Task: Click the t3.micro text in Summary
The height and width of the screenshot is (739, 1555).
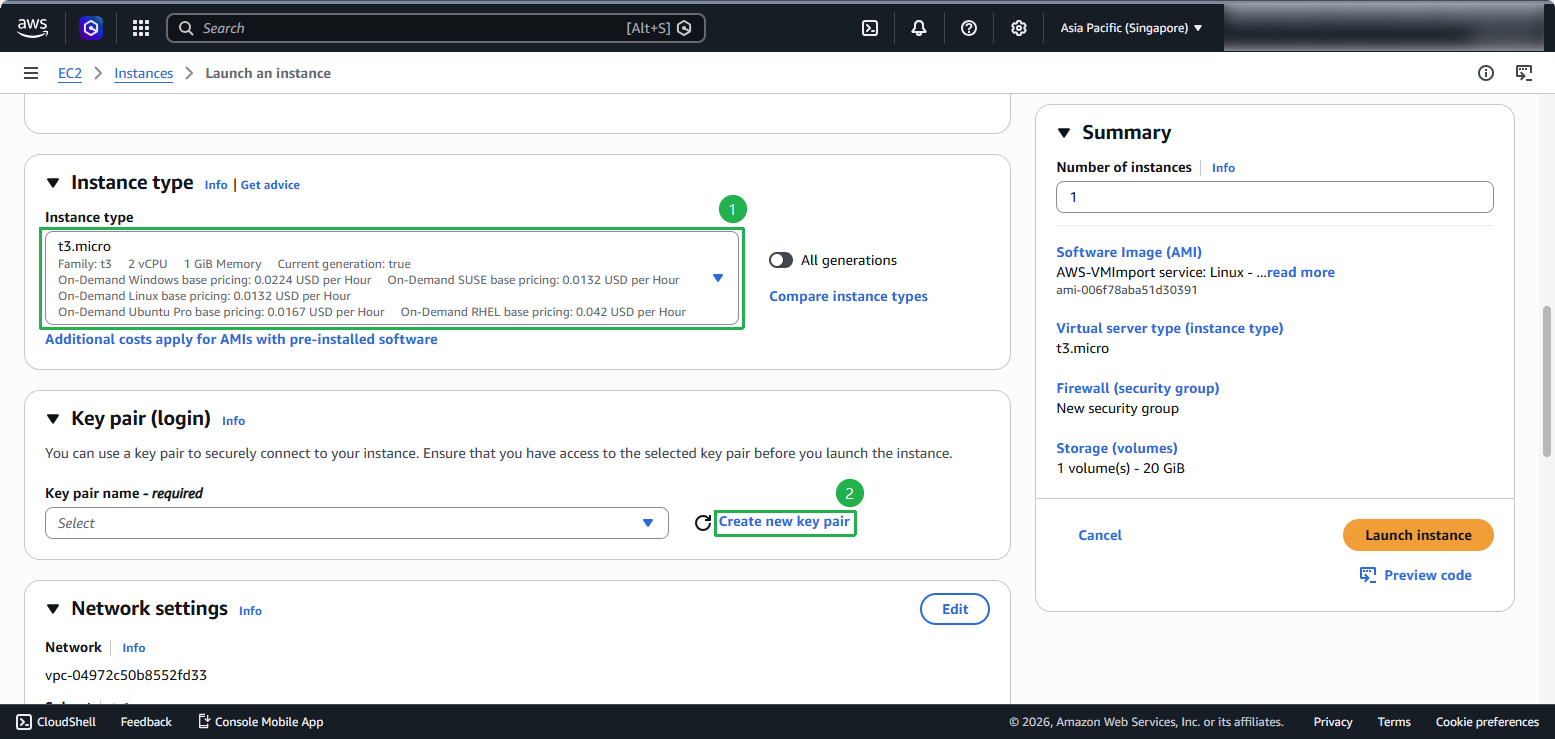Action: click(1082, 348)
